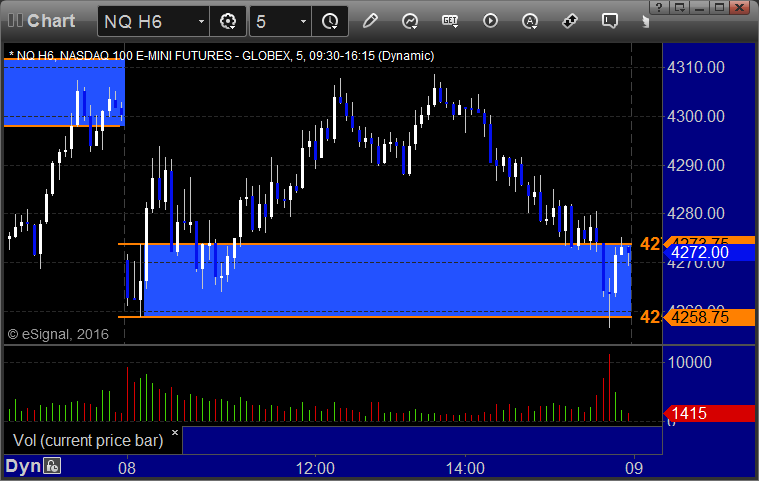
Task: Open the alerts 'A' circle icon
Action: (530, 21)
